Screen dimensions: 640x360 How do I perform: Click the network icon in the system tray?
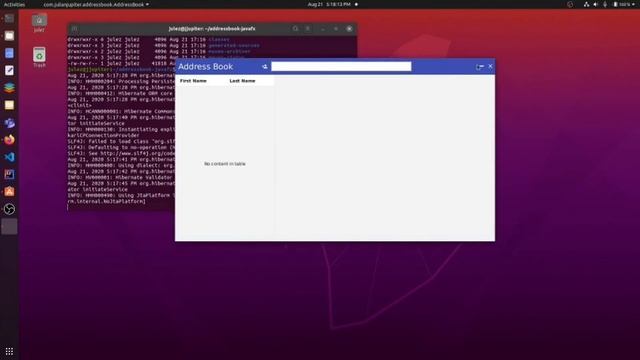[x=586, y=4]
